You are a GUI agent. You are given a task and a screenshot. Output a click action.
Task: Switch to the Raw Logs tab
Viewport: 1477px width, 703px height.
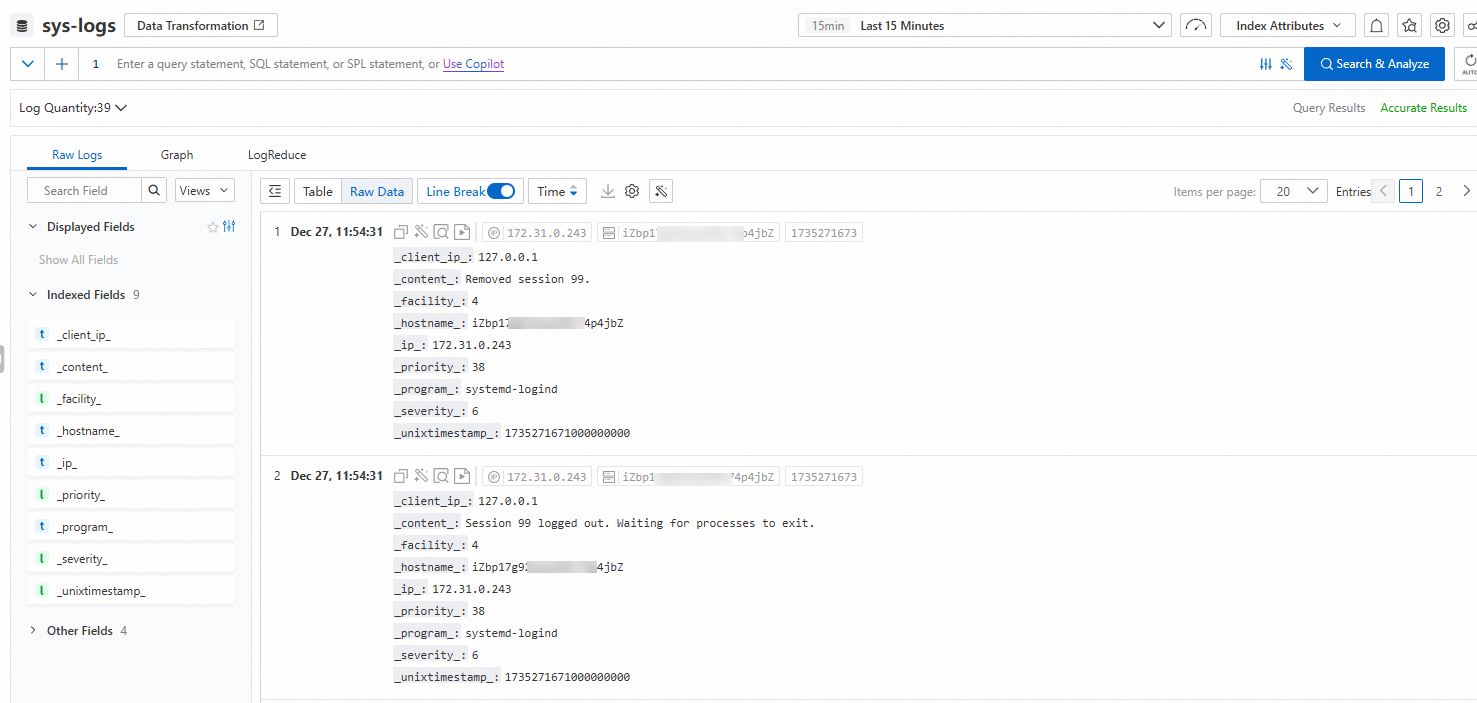coord(77,155)
